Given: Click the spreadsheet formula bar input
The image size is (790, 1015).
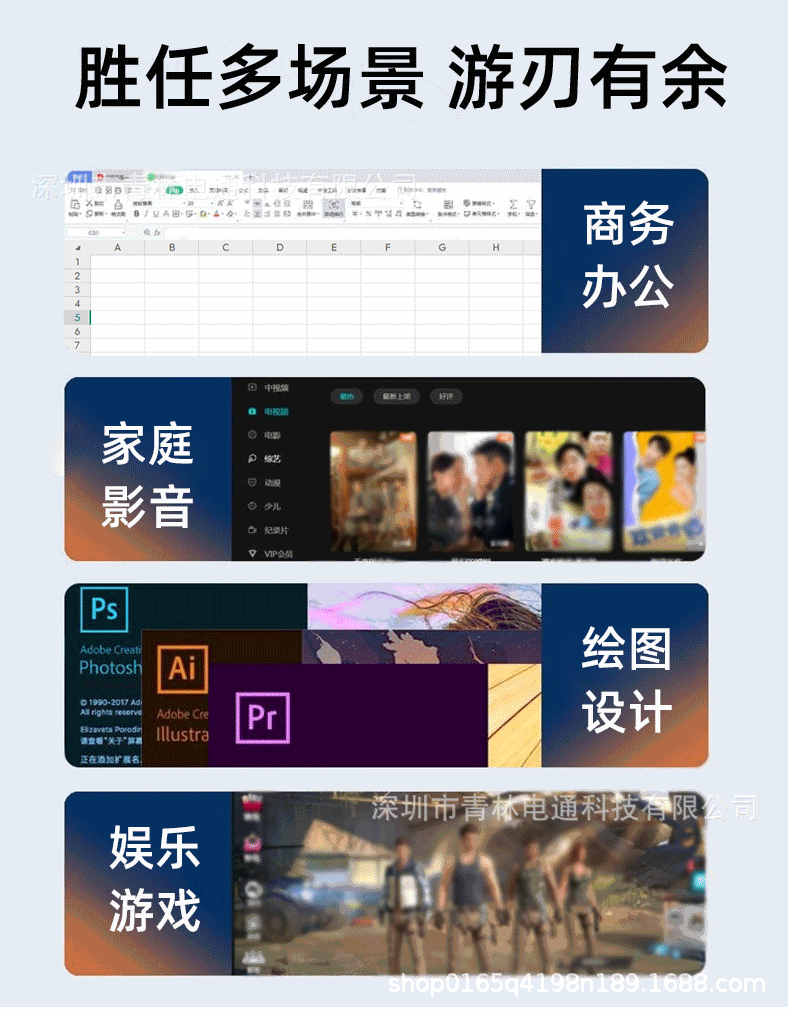Looking at the screenshot, I should pos(352,232).
